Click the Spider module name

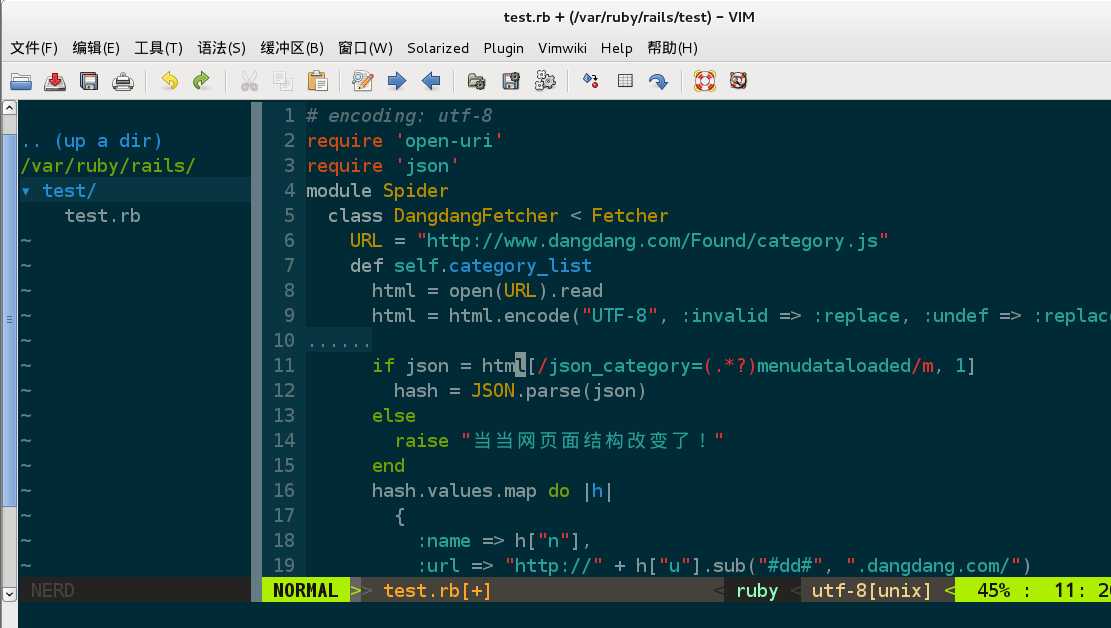[416, 191]
